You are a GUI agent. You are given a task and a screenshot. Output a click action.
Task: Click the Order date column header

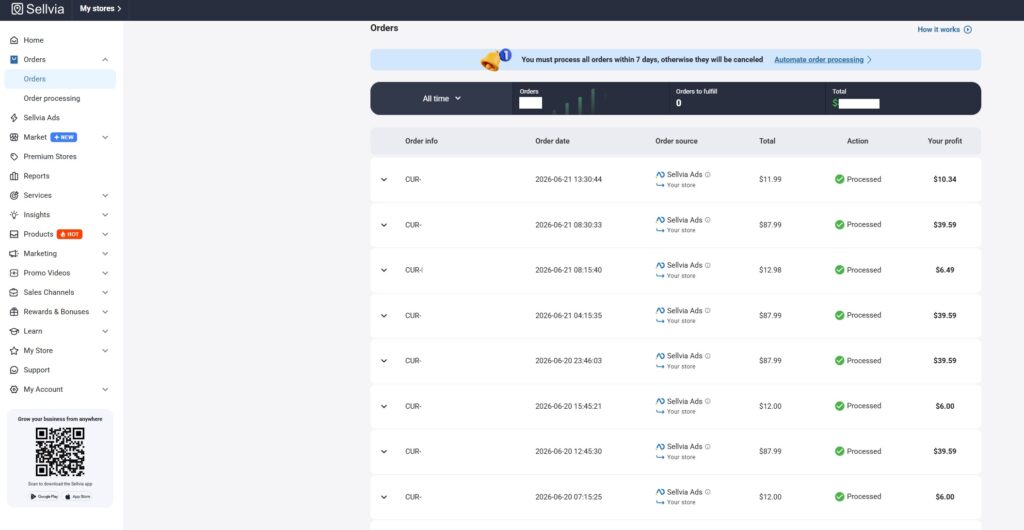click(x=552, y=141)
